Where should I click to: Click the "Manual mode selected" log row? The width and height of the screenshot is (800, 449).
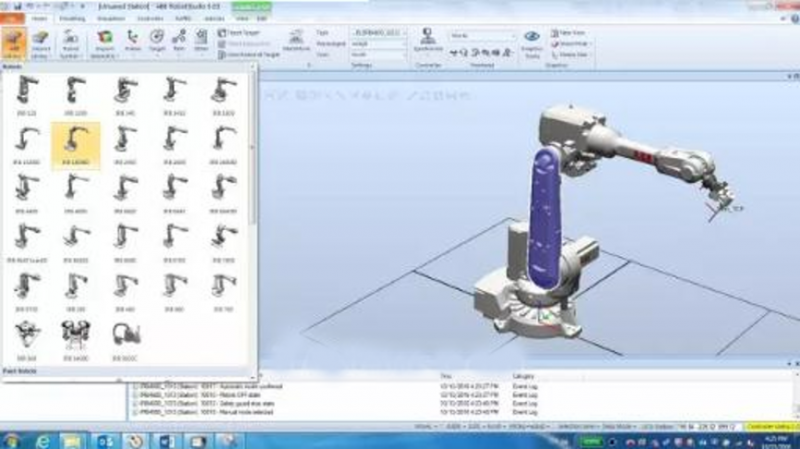[x=337, y=412]
